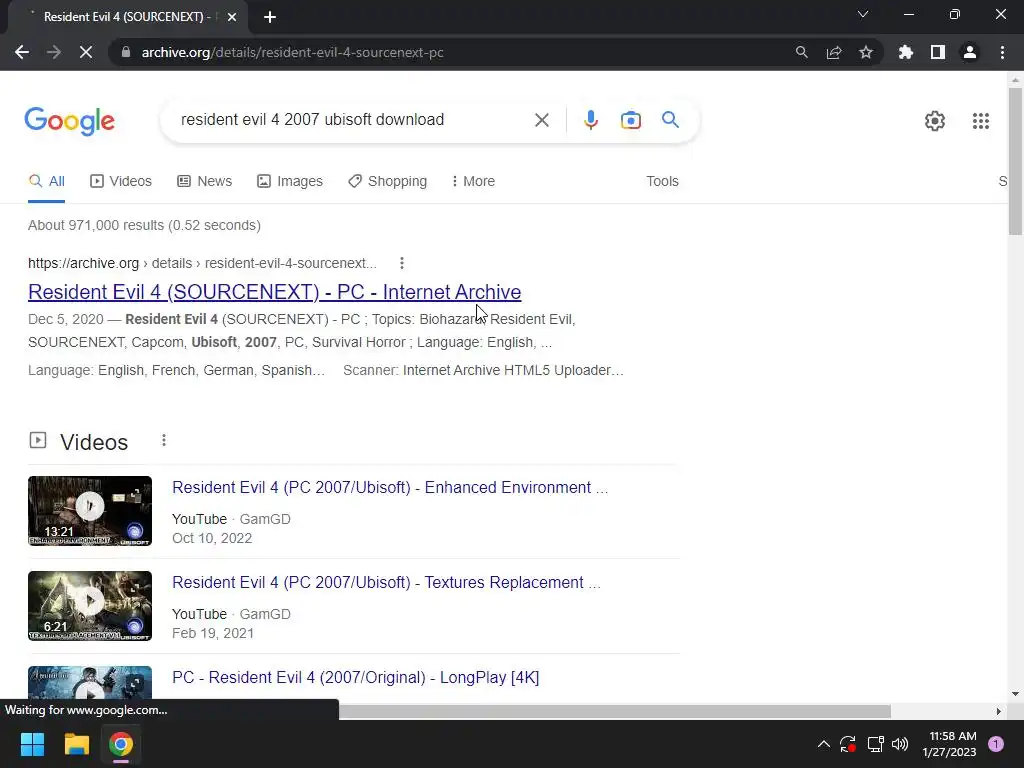Click the archive.org result URL breadcrumb
Viewport: 1024px width, 768px height.
click(202, 263)
